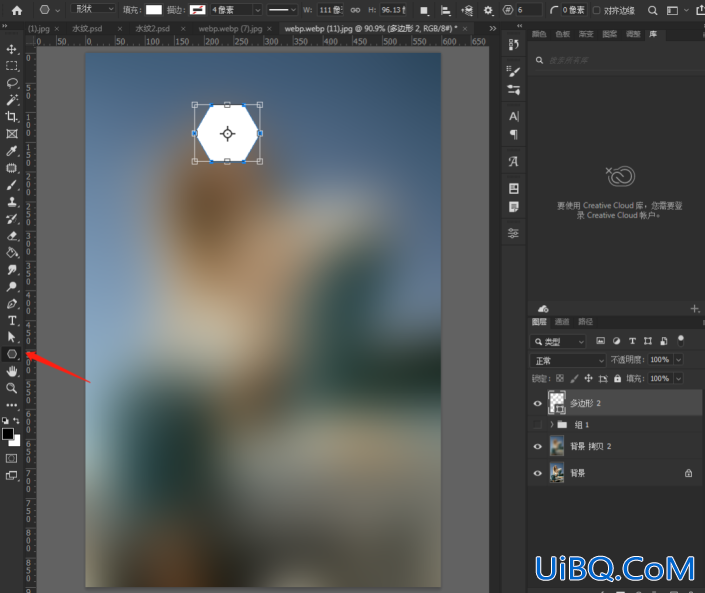Click the W width input field

pos(330,10)
